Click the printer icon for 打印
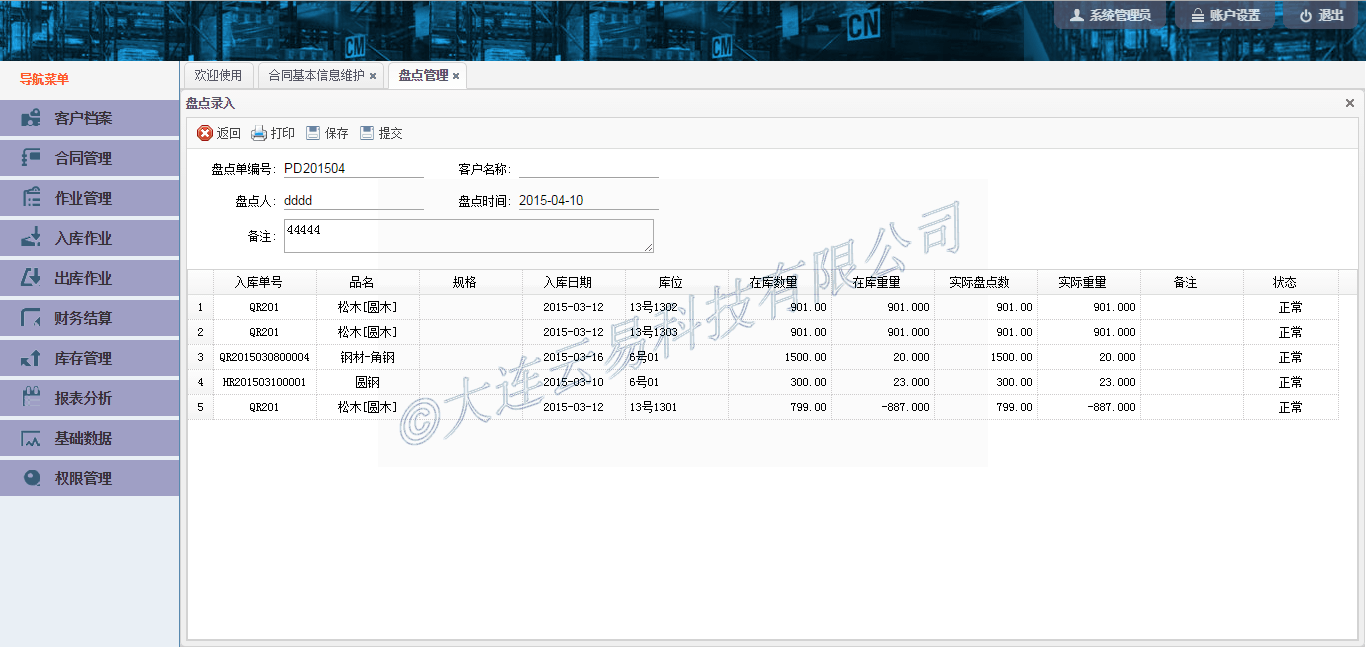Viewport: 1366px width, 647px height. click(259, 133)
